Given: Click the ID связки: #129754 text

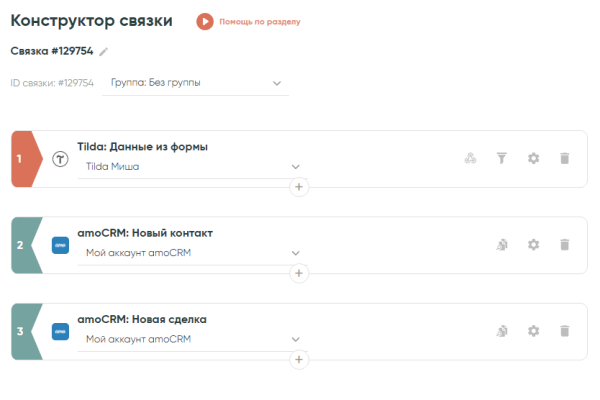Looking at the screenshot, I should click(52, 83).
